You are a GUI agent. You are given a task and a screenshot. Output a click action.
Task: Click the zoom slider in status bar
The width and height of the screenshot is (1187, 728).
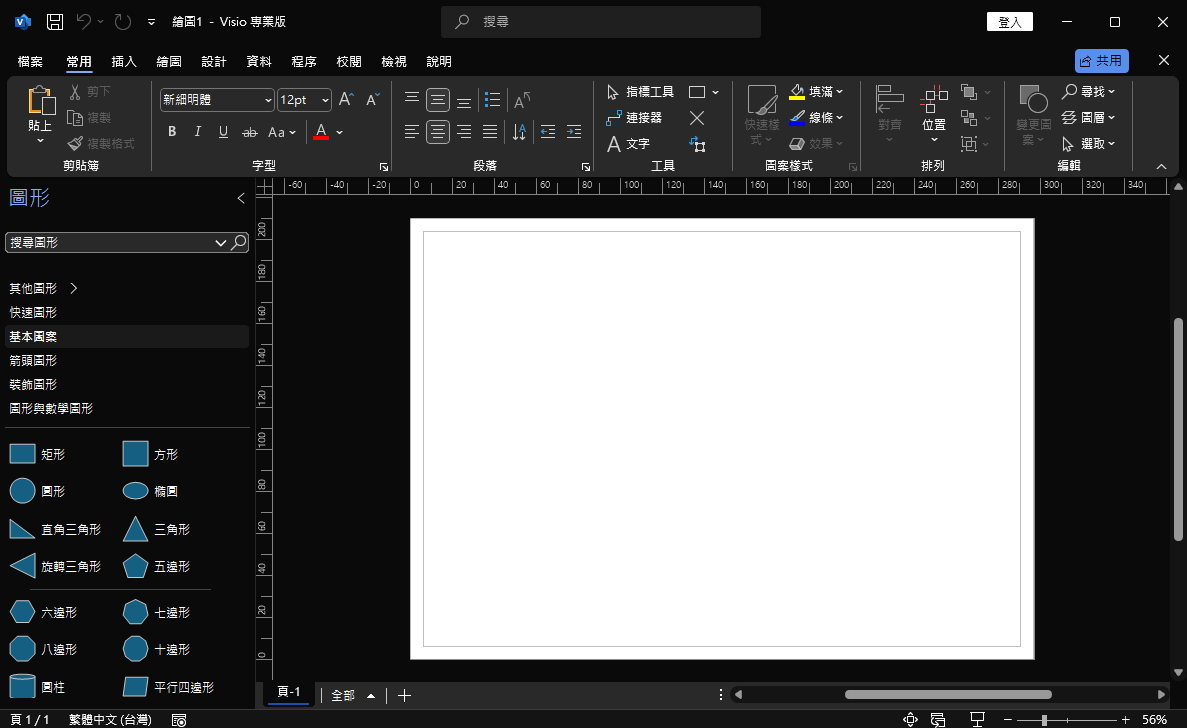click(1045, 720)
